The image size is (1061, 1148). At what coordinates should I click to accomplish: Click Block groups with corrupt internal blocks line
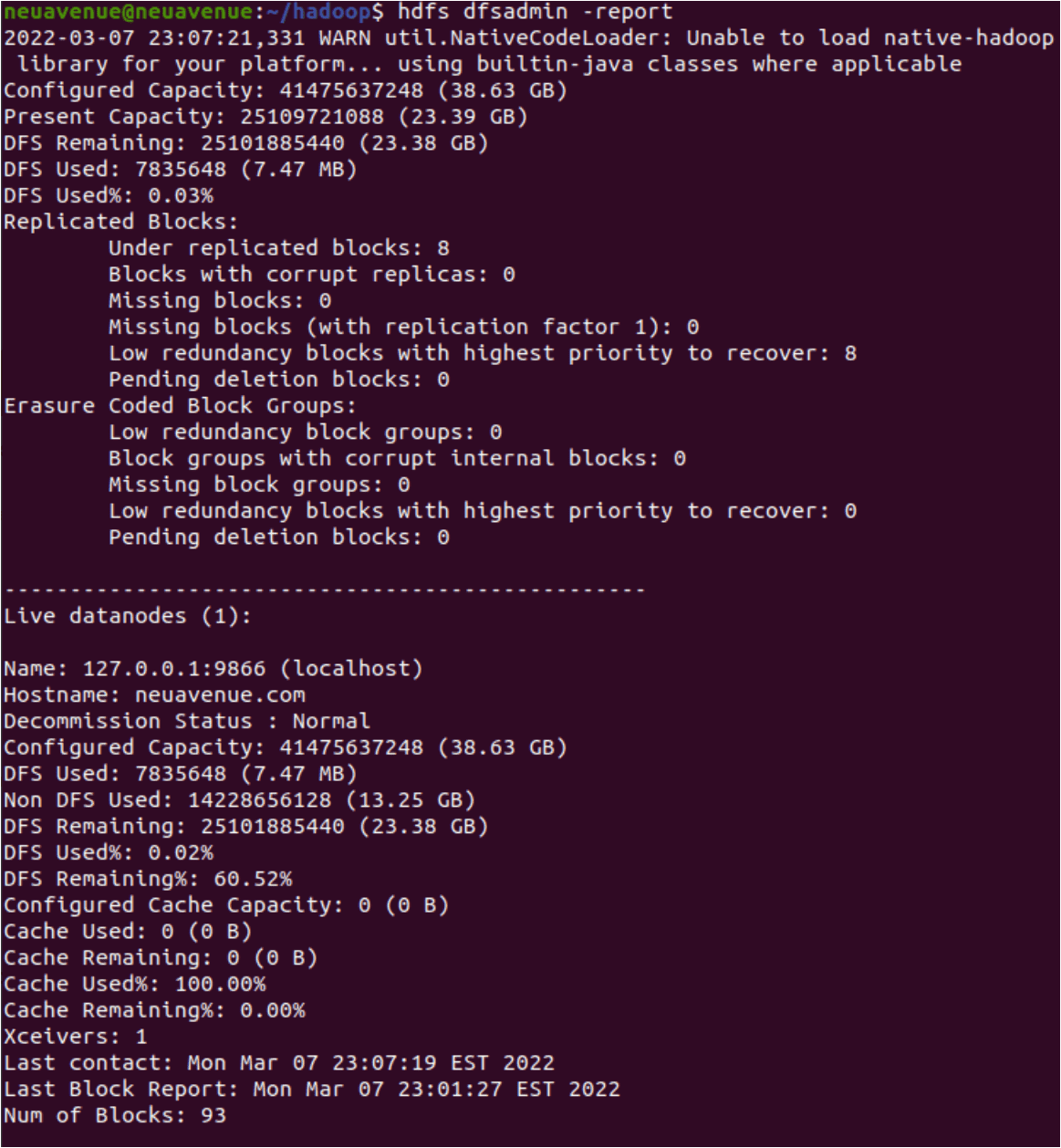(x=397, y=459)
